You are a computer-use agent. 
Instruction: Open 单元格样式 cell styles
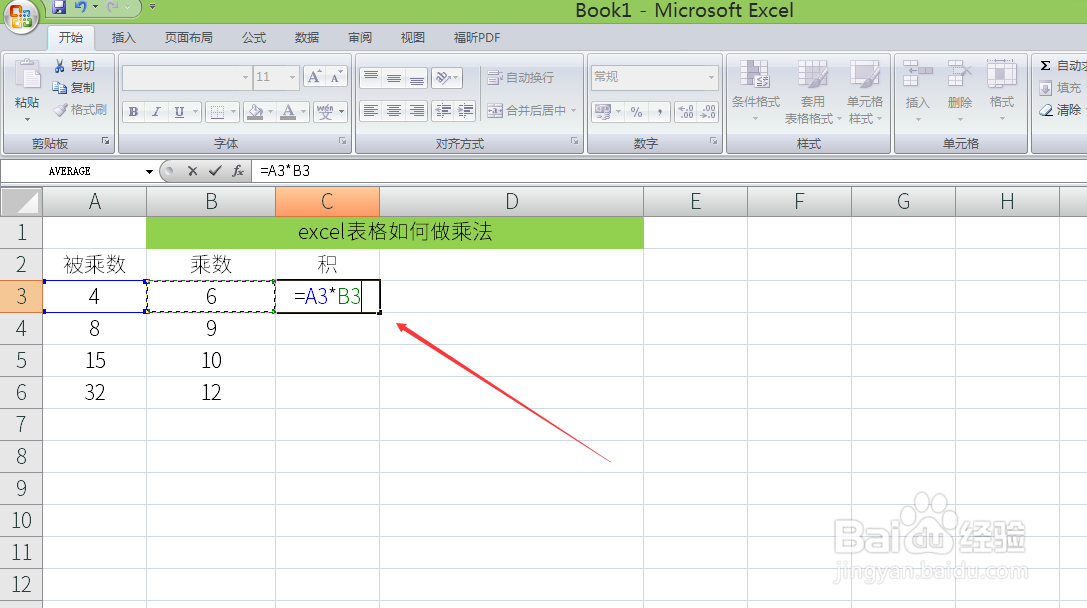pyautogui.click(x=865, y=91)
